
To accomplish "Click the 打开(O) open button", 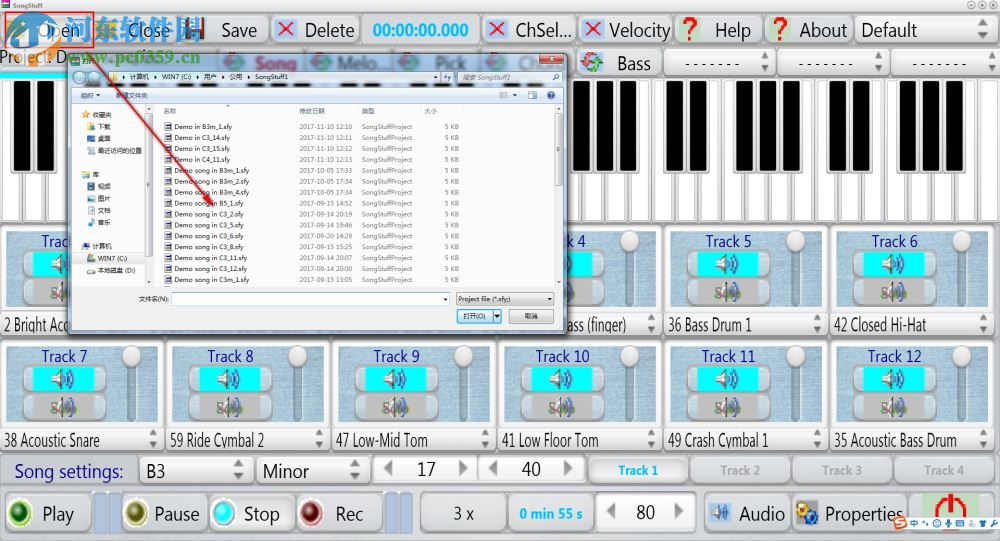I will pos(474,316).
